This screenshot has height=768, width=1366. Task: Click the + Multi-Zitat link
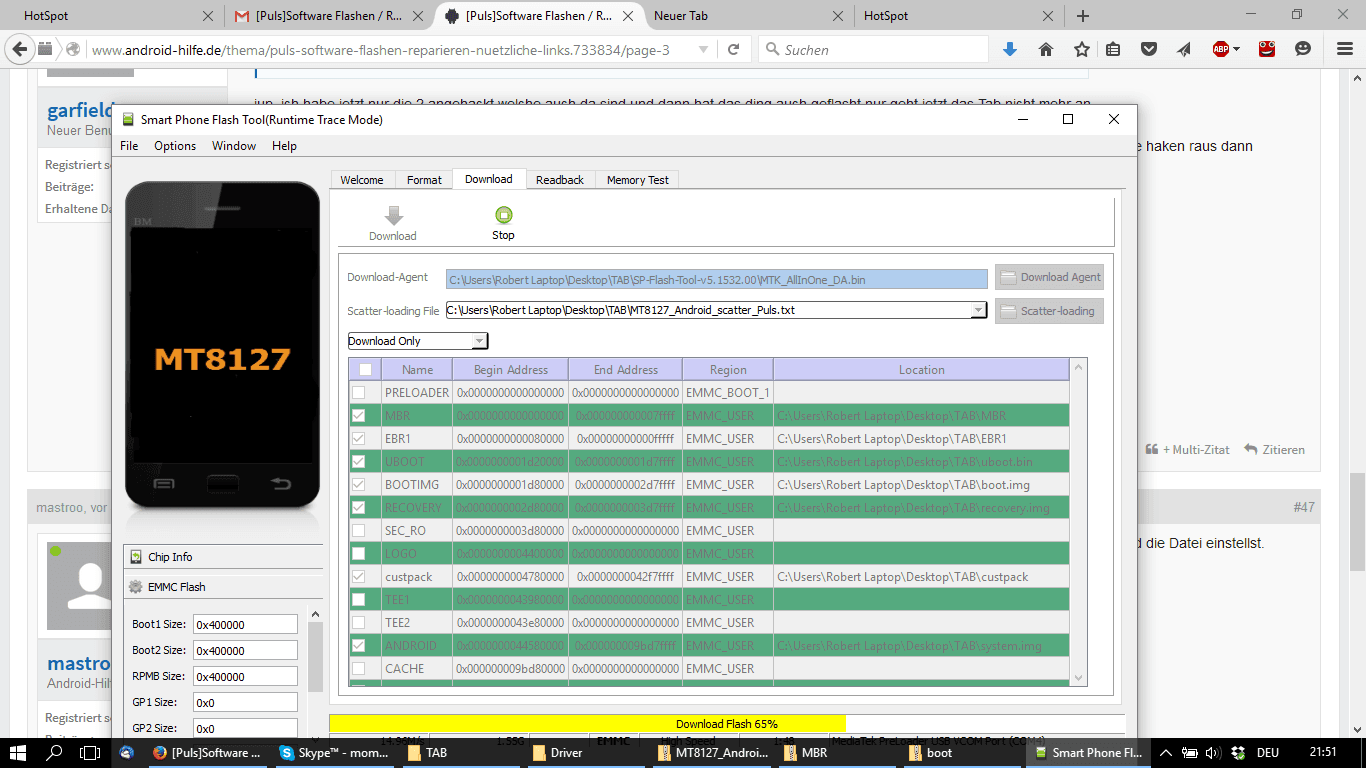click(x=1188, y=450)
